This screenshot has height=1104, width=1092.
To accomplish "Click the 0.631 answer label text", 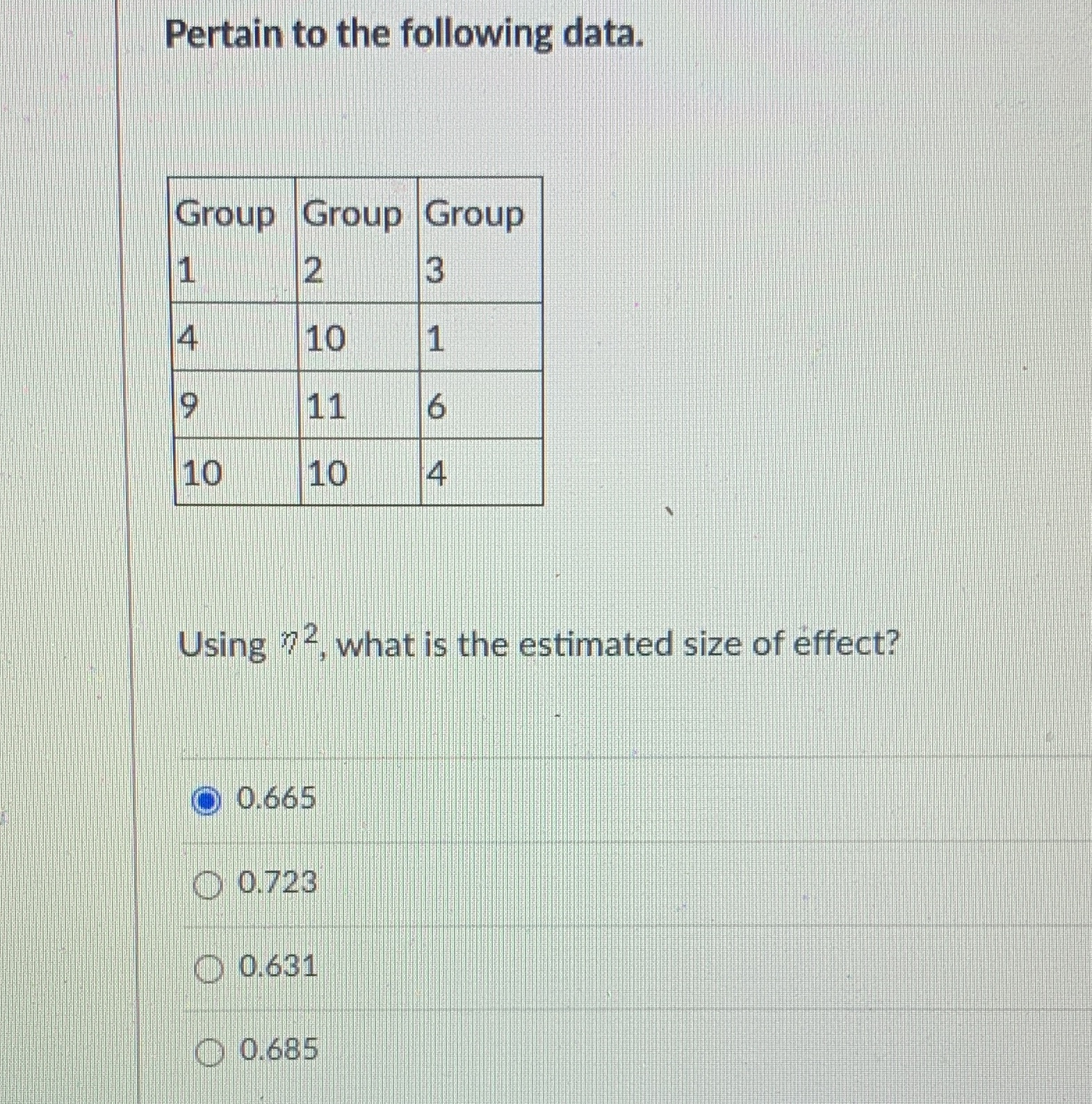I will (x=277, y=967).
